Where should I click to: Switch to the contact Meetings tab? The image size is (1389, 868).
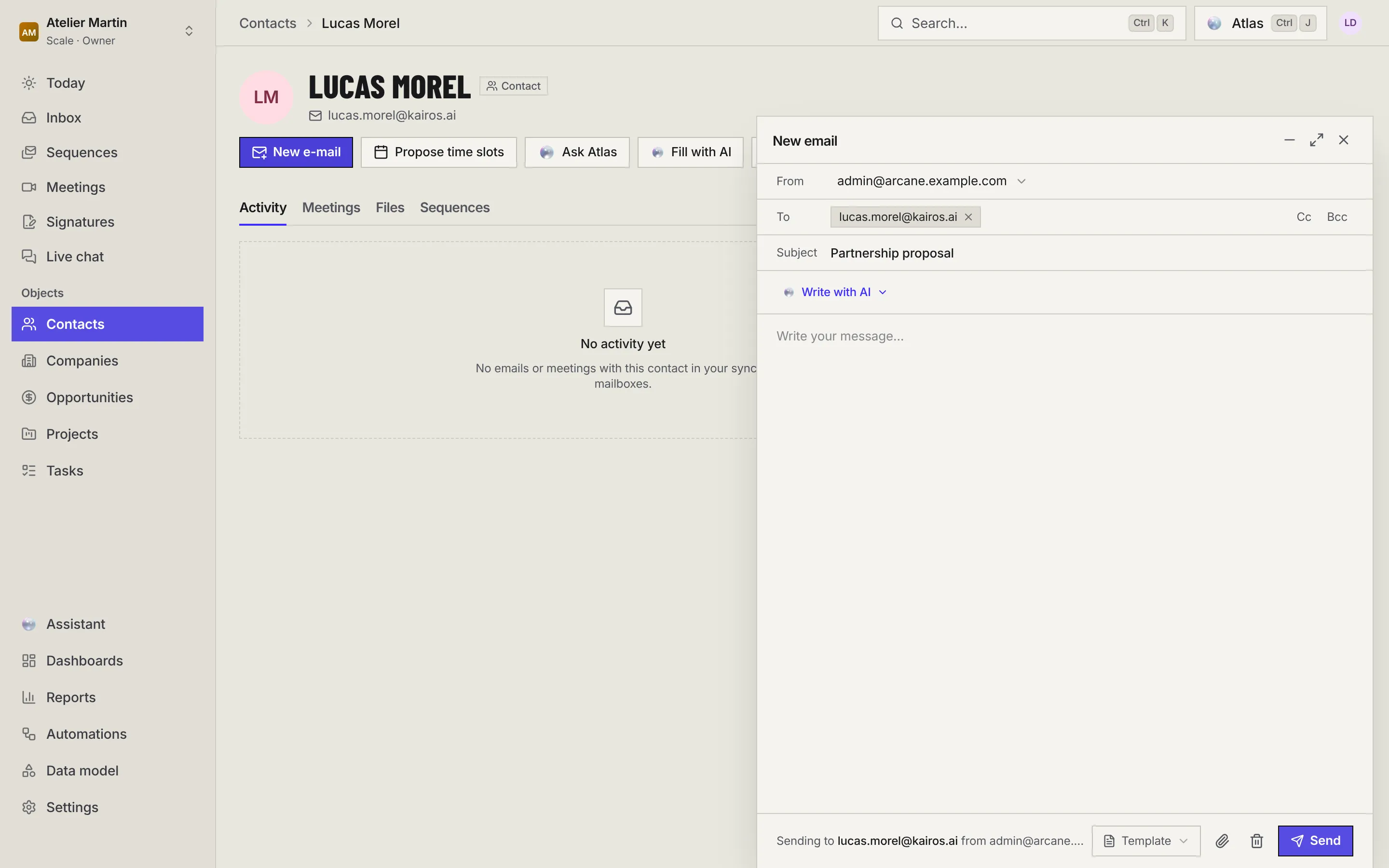coord(331,208)
